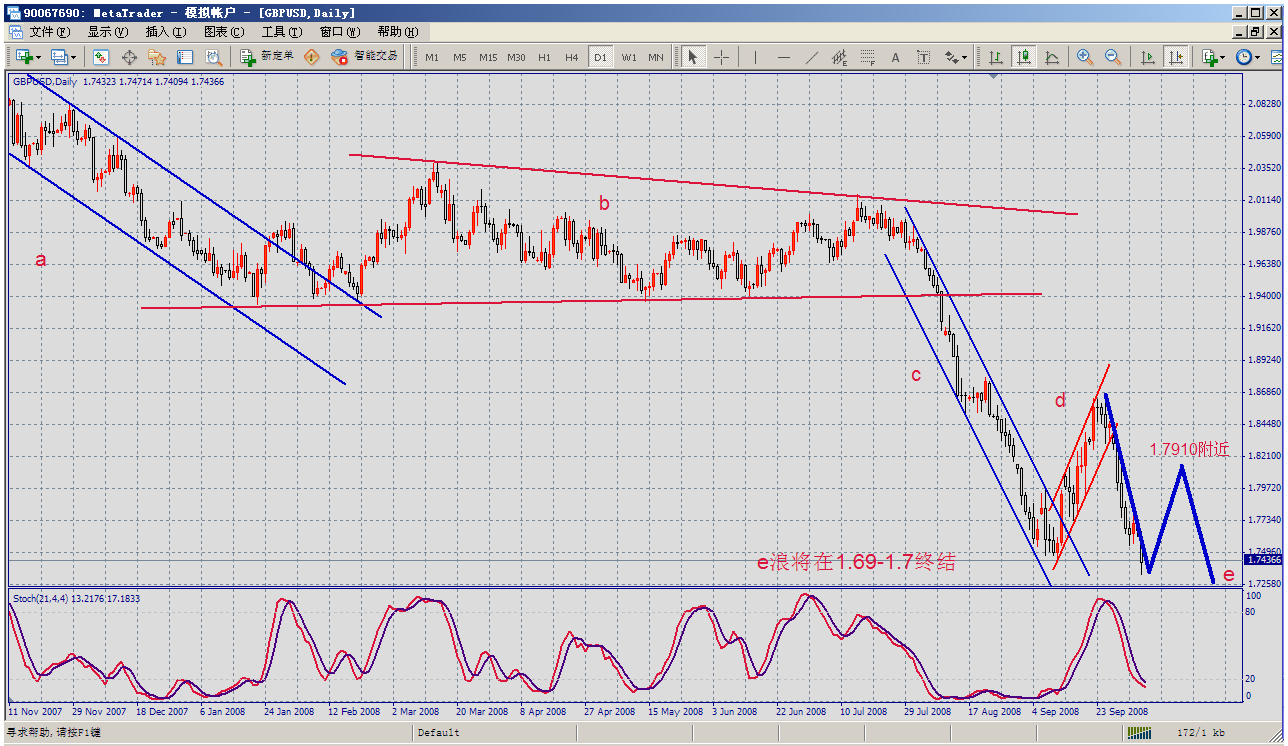This screenshot has width=1288, height=746.
Task: Click the 1.7910附近 chart annotation
Action: tap(1189, 450)
